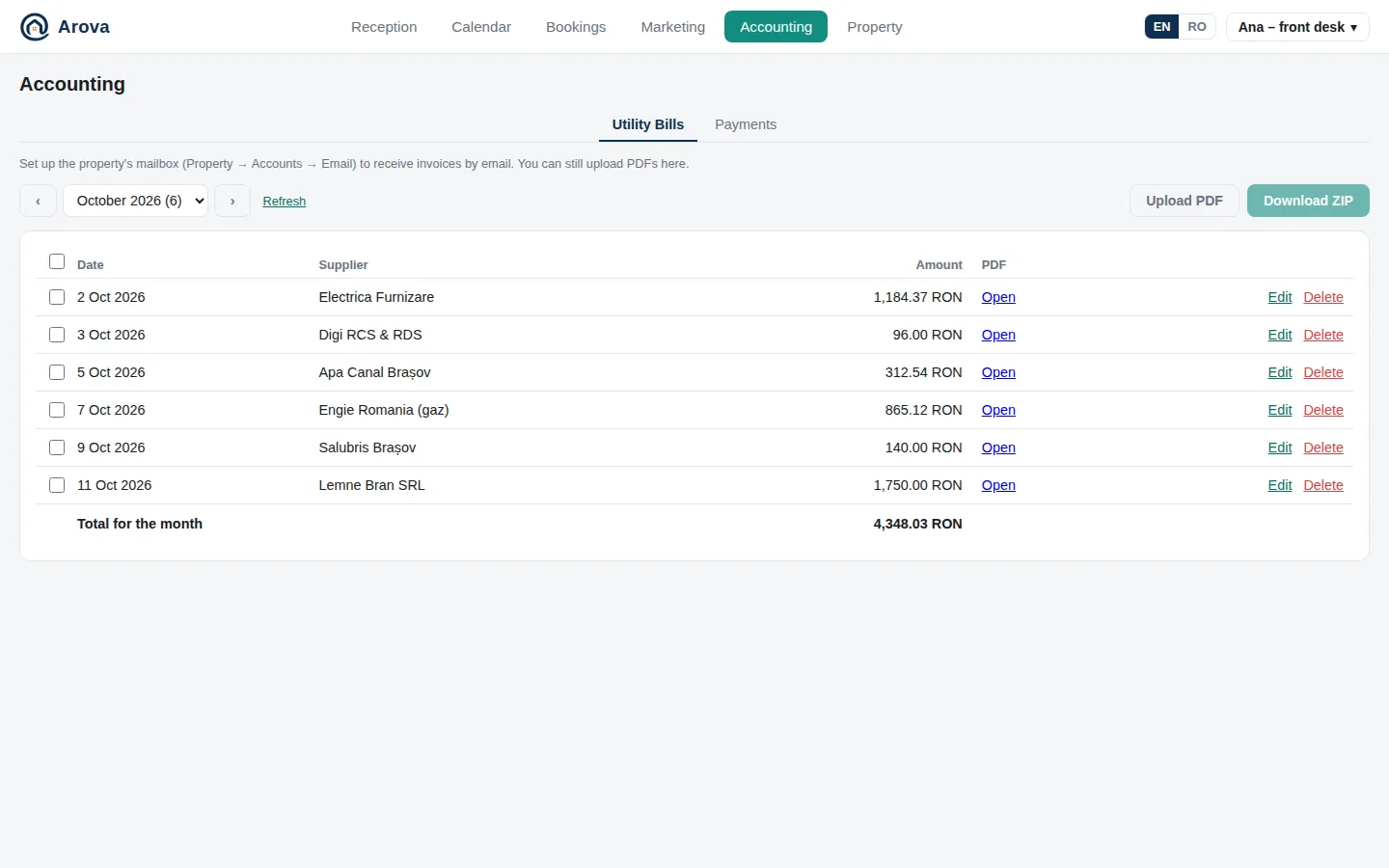Delete the Salubris Brașov bill
Screen dimensions: 1389x868
pos(1323,448)
